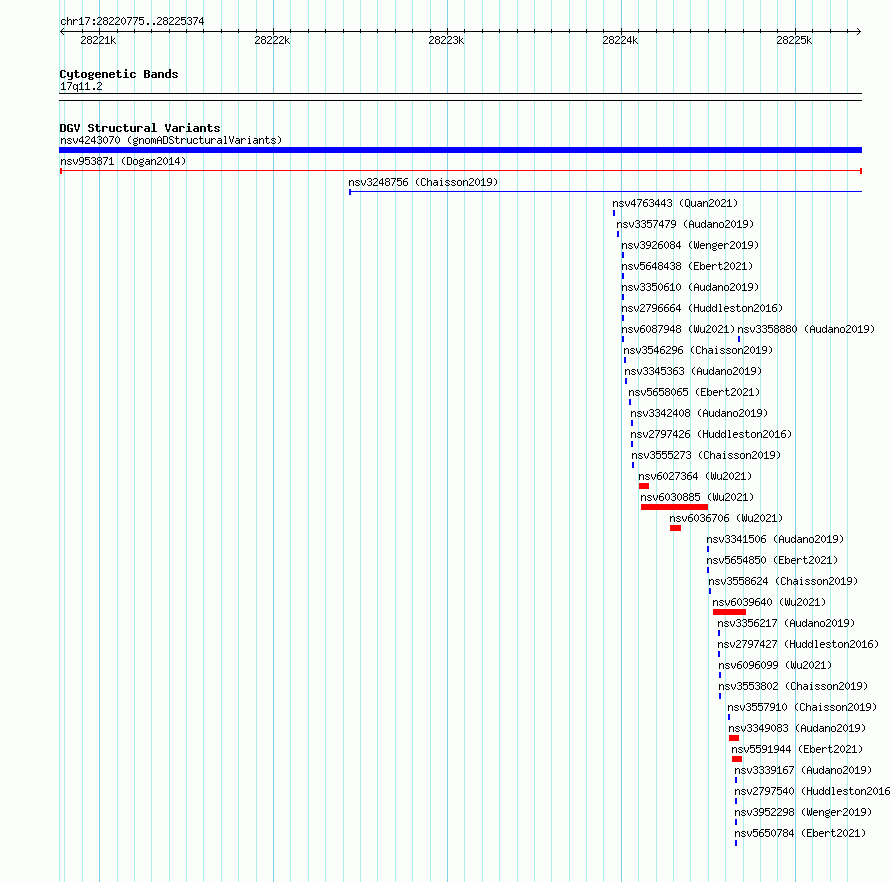Image resolution: width=890 pixels, height=882 pixels.
Task: Select the nsv5654850 (Ebert2021) label
Action: [772, 560]
